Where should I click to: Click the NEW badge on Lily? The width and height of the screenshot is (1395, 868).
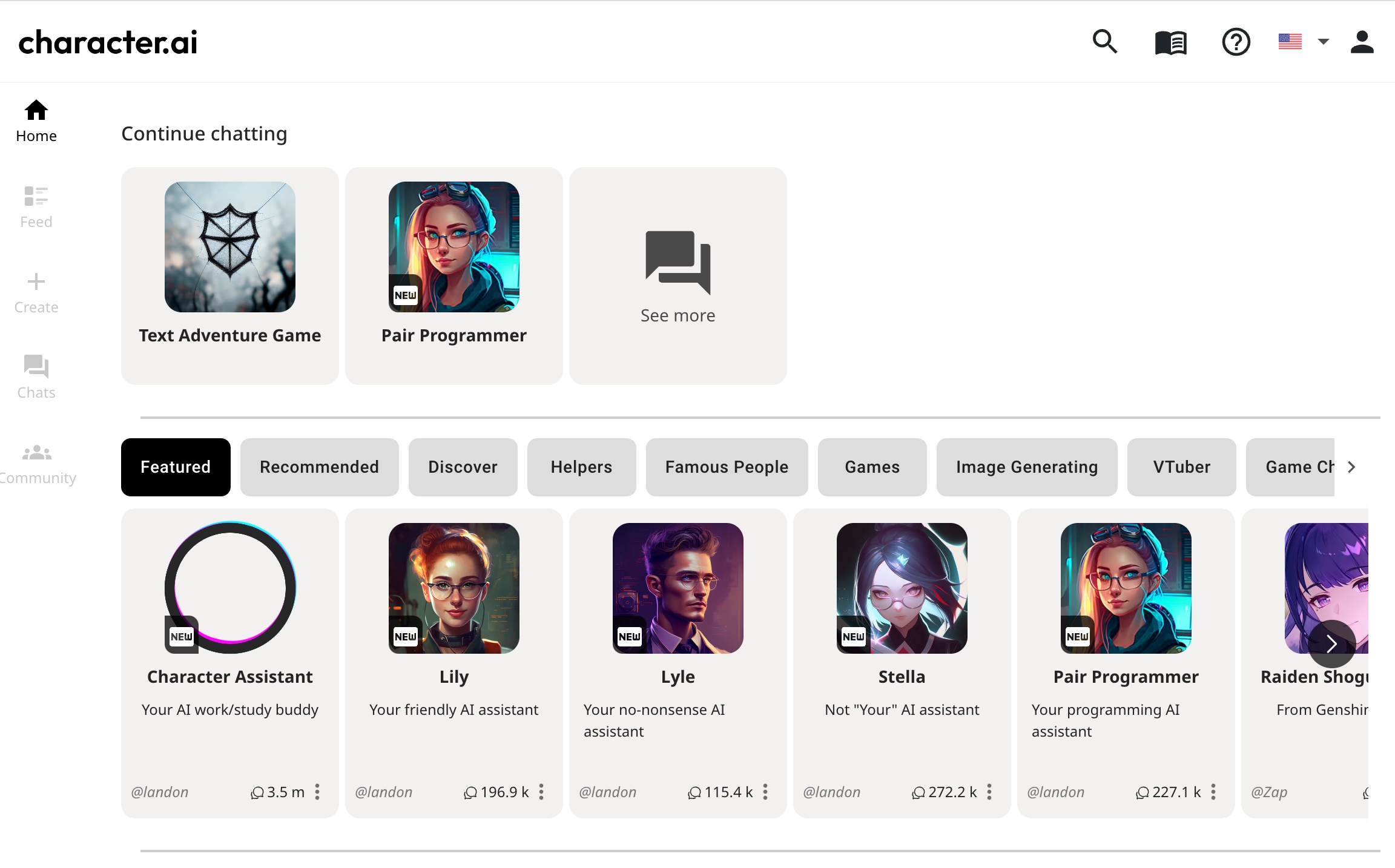pyautogui.click(x=405, y=636)
